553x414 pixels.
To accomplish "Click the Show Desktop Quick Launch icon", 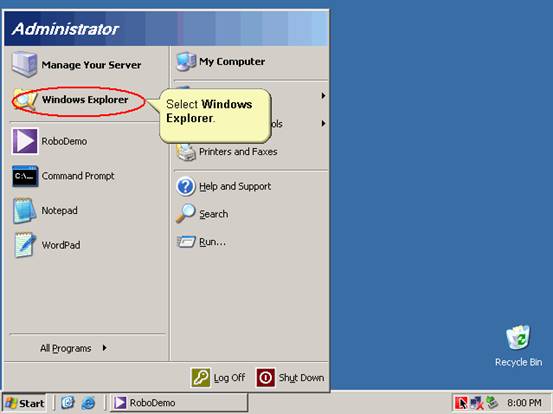I will click(68, 403).
